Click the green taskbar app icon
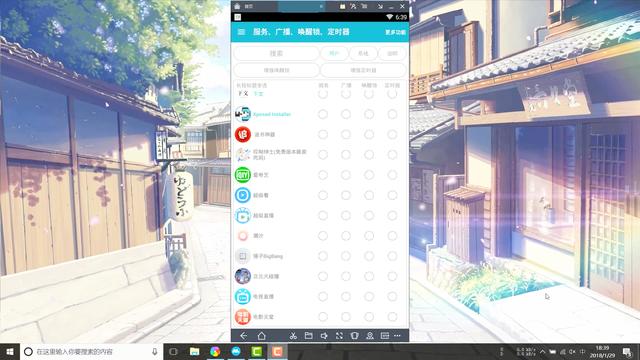The width and height of the screenshot is (640, 360). [257, 351]
